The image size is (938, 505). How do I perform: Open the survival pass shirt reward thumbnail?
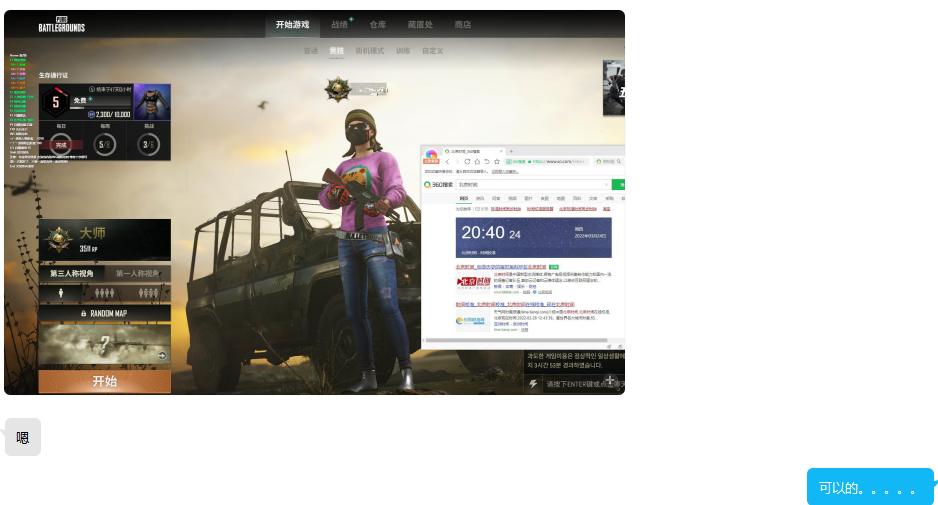(152, 102)
